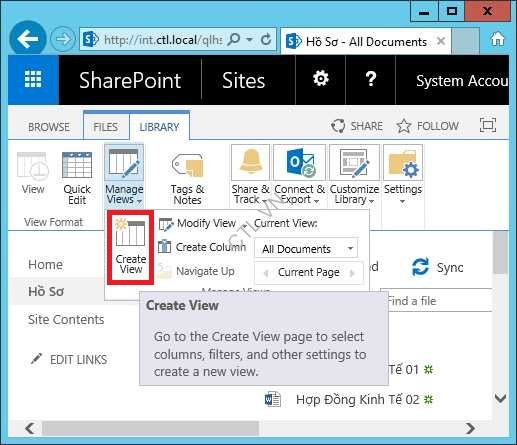Open Hồ Sơ in left navigation
Image resolution: width=517 pixels, height=445 pixels.
coord(46,291)
